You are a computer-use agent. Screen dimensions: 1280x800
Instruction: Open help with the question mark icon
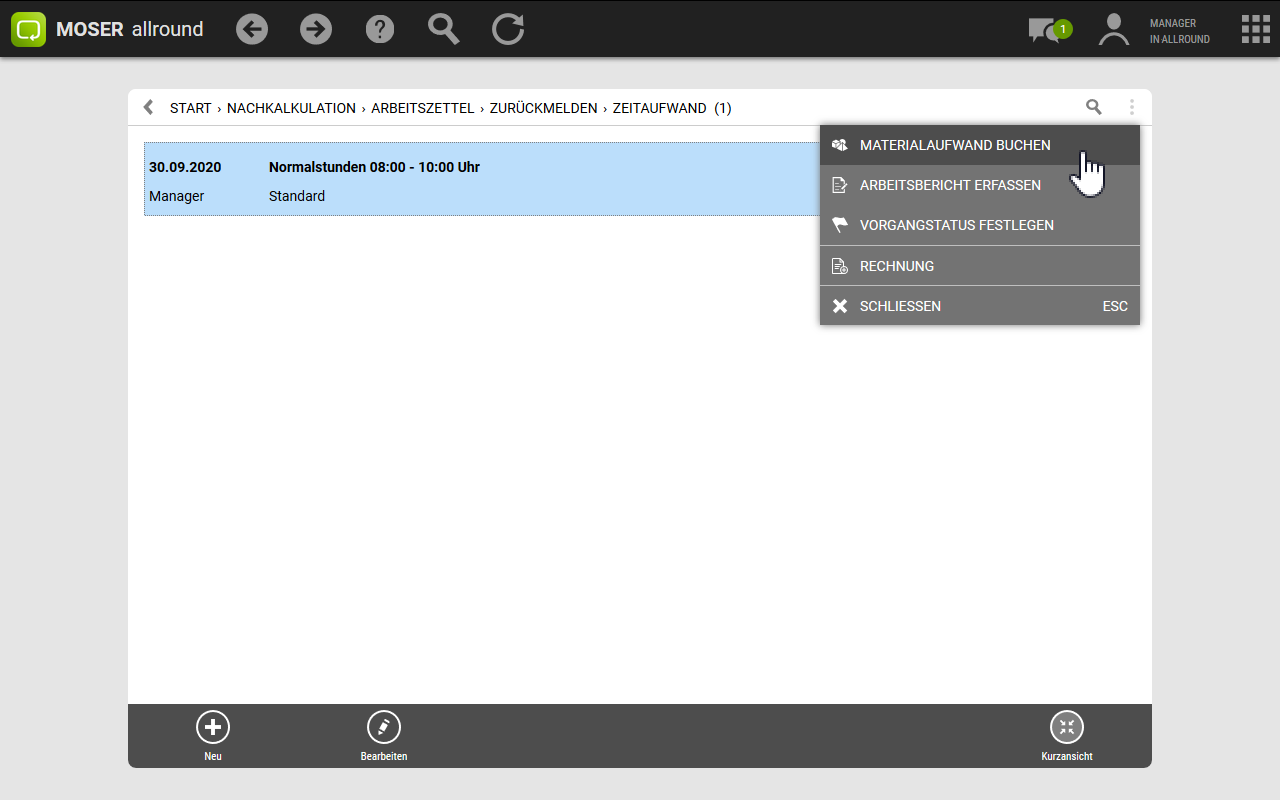pyautogui.click(x=380, y=29)
